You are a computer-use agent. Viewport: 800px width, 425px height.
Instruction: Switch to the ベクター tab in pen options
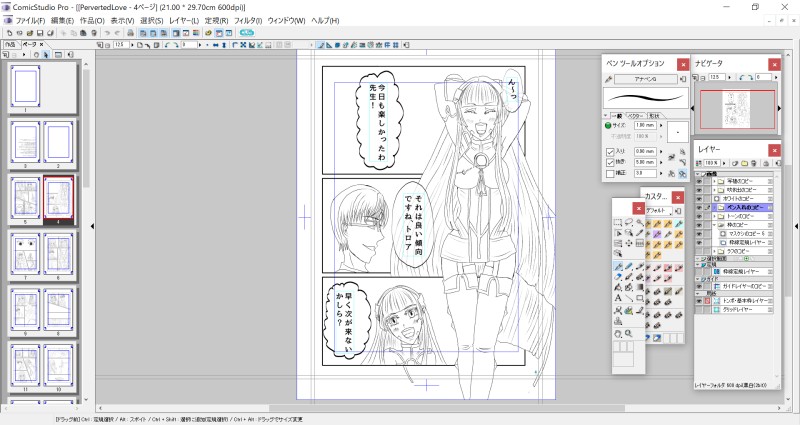pyautogui.click(x=636, y=116)
